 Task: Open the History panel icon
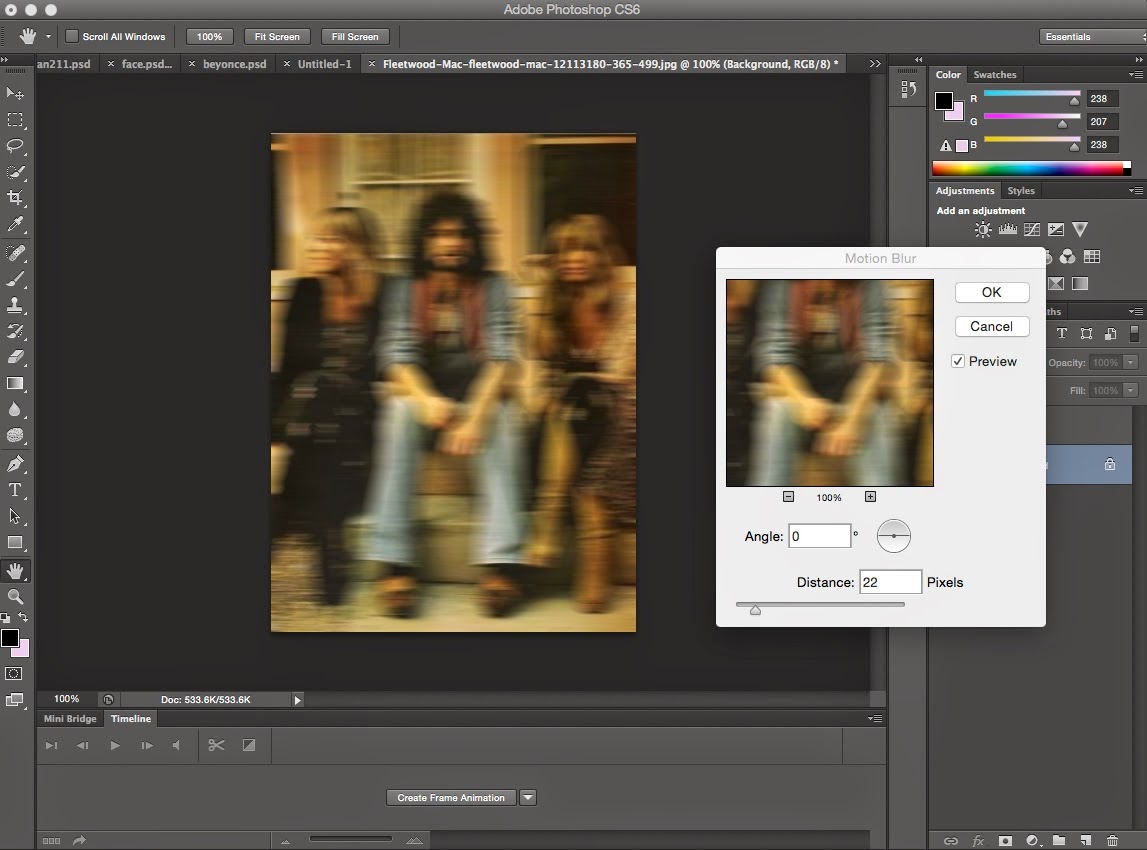point(908,89)
